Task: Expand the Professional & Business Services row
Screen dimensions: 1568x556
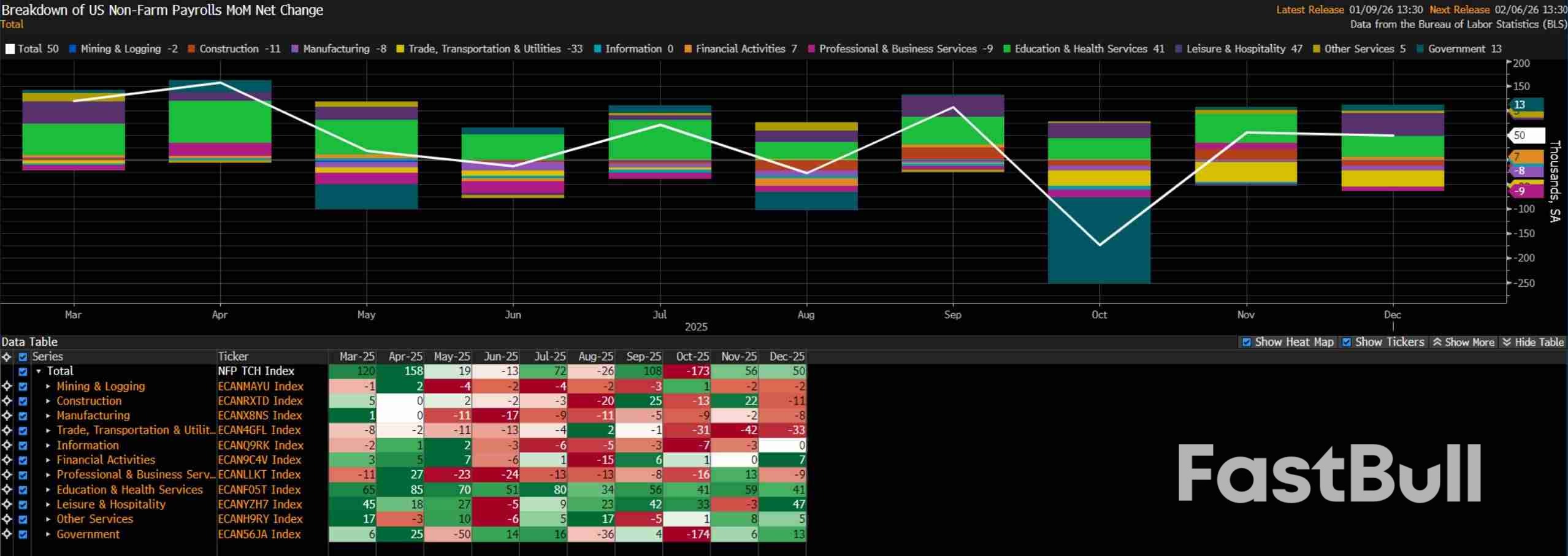Action: (x=48, y=475)
